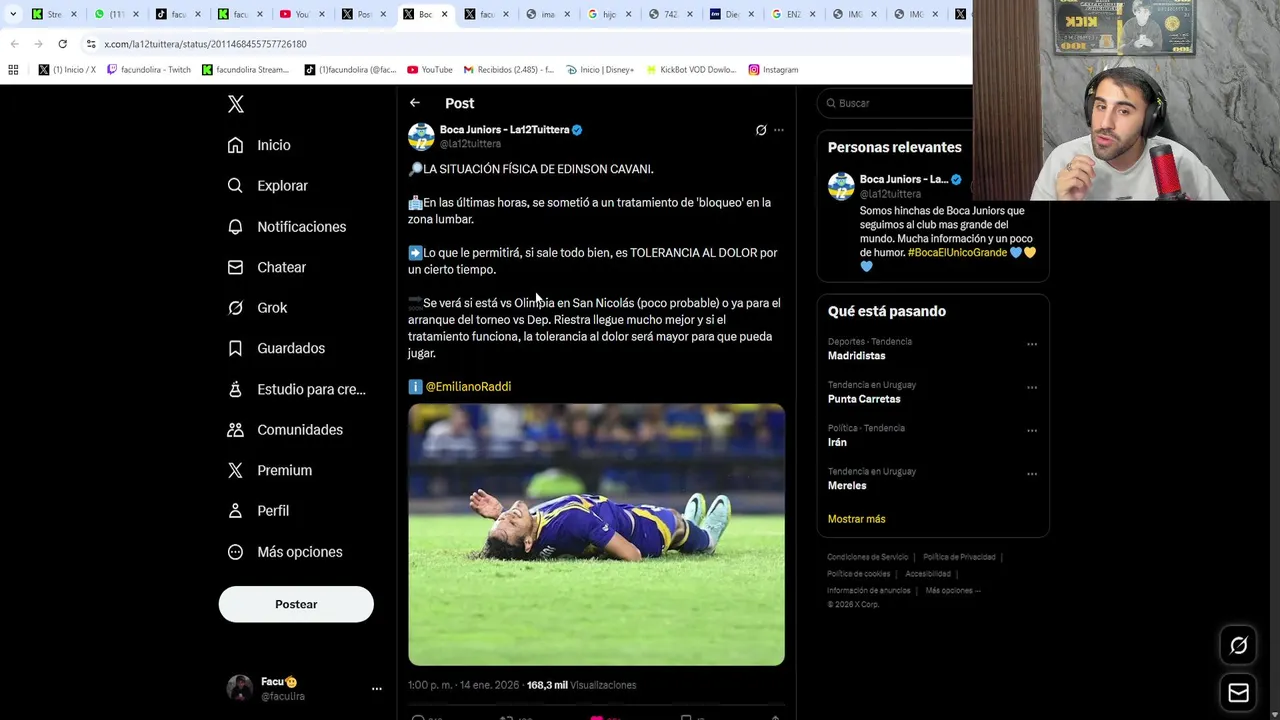1280x720 pixels.
Task: Open the facundolira - Twitch bookmark
Action: pyautogui.click(x=148, y=70)
